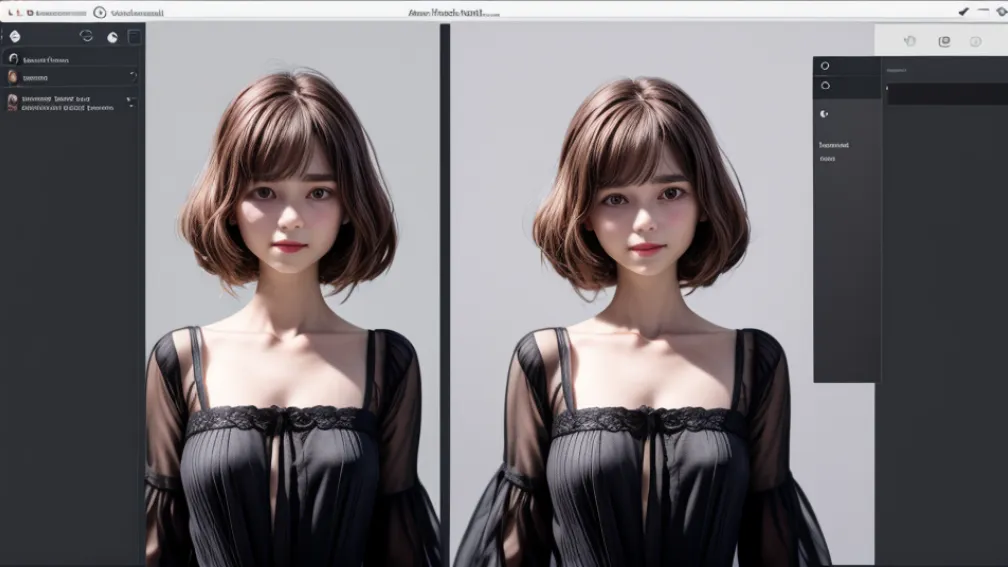Viewport: 1008px width, 567px height.
Task: Click the round white icon at left panel top
Action: coord(15,36)
